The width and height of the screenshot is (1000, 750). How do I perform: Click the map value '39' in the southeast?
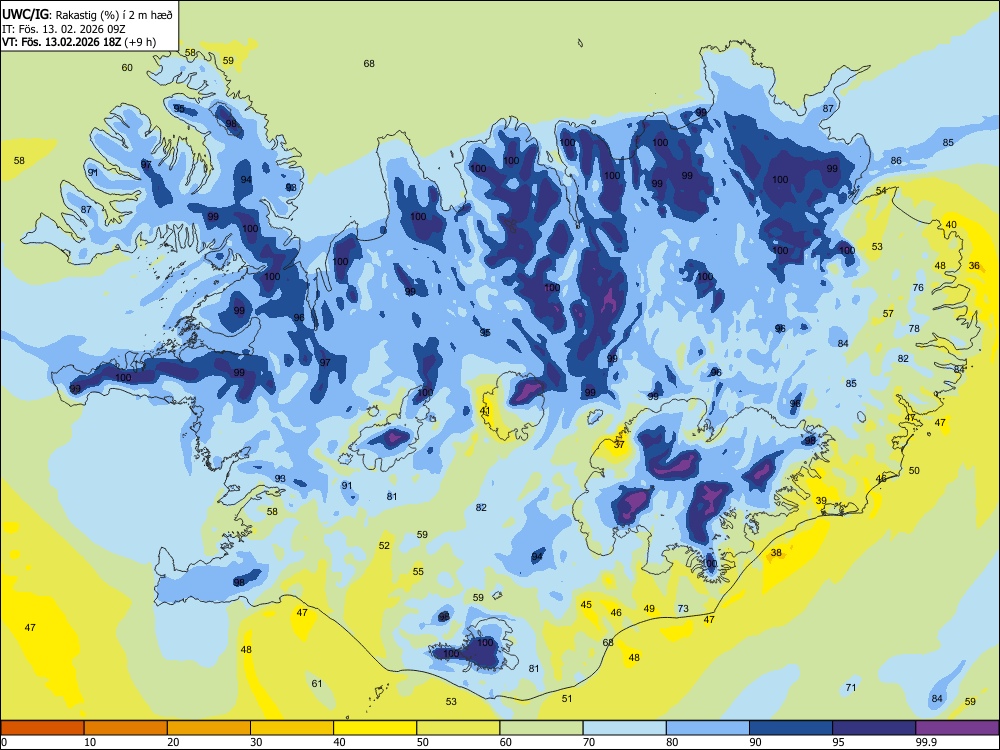tap(821, 501)
